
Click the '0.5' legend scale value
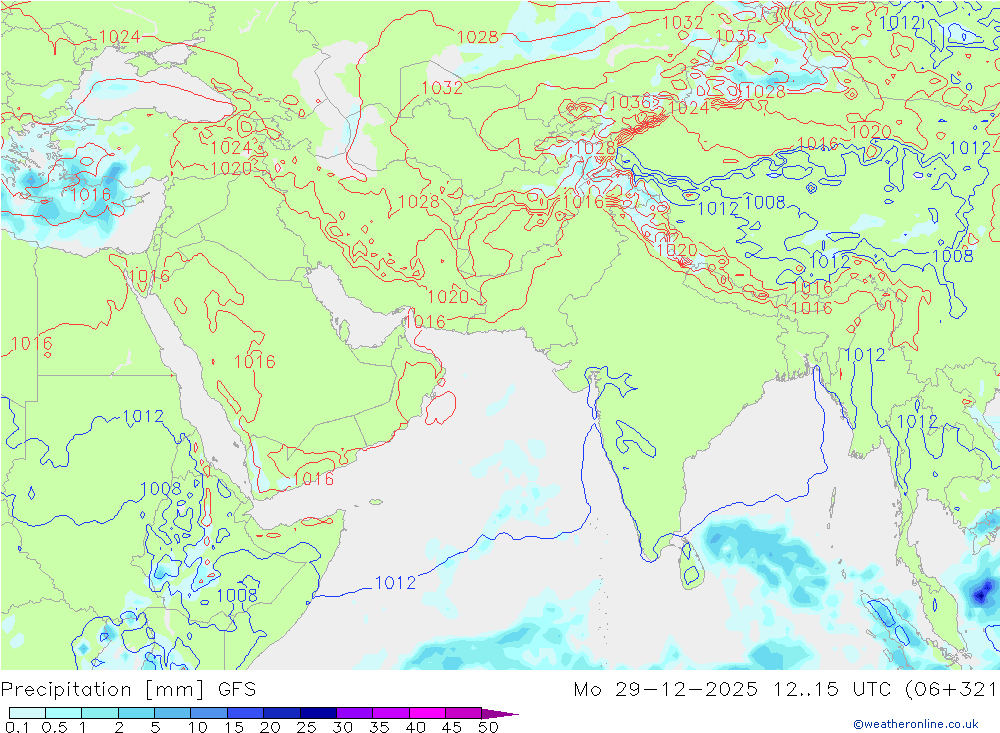point(54,727)
